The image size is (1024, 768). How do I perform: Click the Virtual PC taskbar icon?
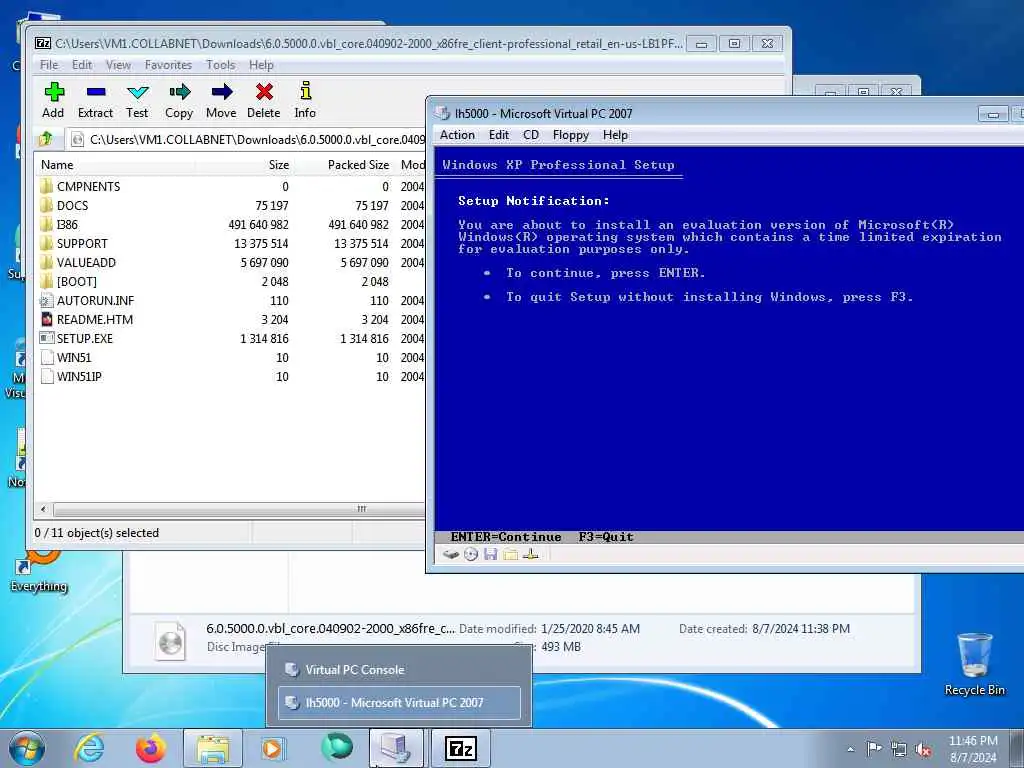point(396,748)
